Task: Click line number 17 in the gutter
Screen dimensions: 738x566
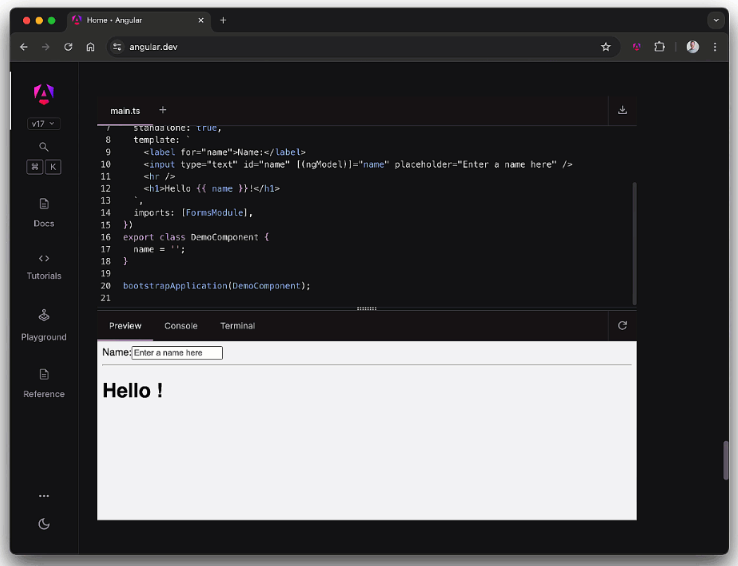Action: [x=105, y=249]
